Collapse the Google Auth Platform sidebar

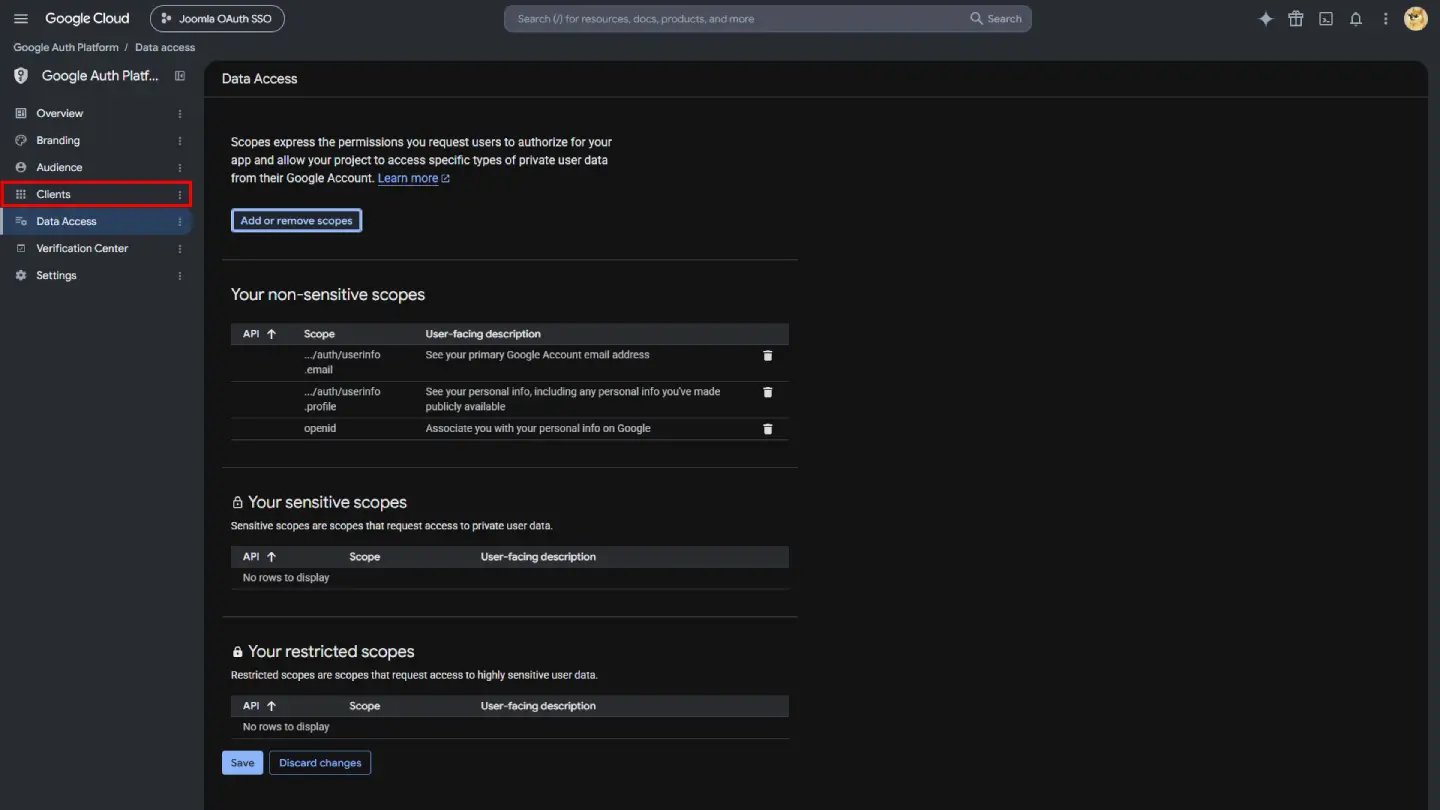coord(180,76)
